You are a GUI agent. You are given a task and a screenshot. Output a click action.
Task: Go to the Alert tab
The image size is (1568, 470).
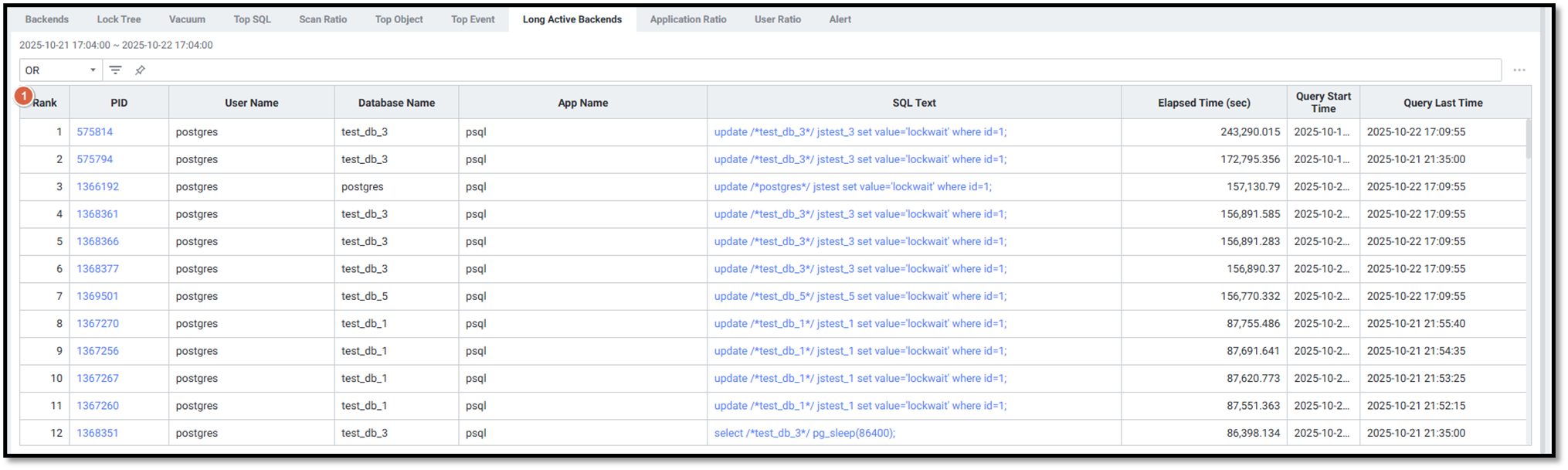840,19
